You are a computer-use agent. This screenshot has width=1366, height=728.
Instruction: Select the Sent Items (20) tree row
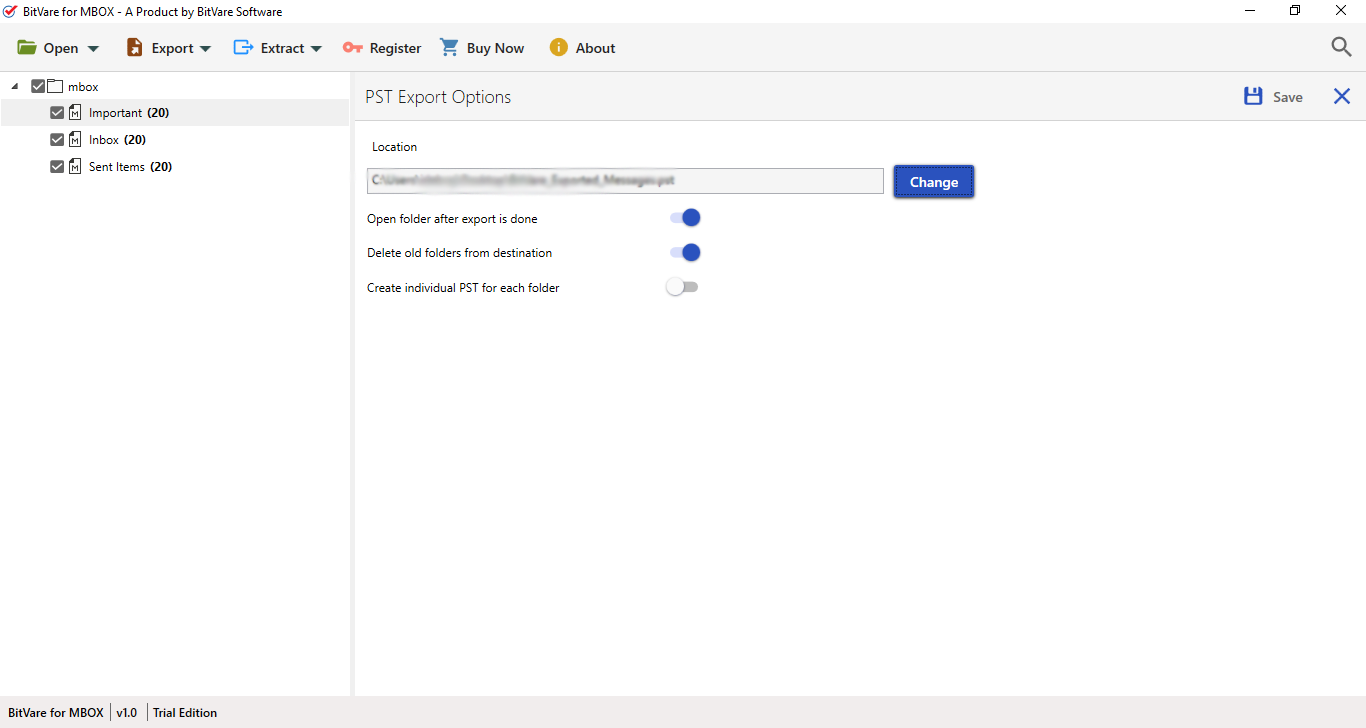coord(175,167)
